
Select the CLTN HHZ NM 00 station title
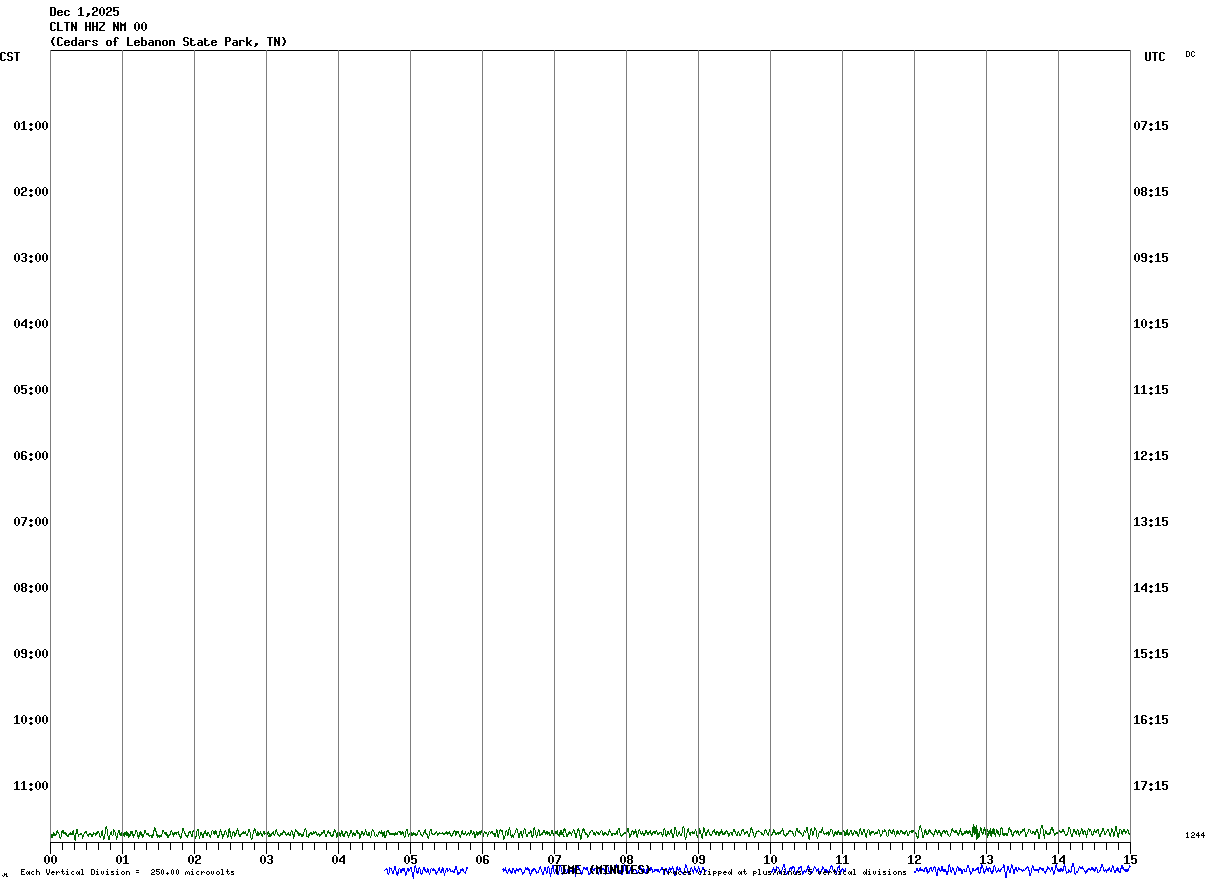[99, 27]
